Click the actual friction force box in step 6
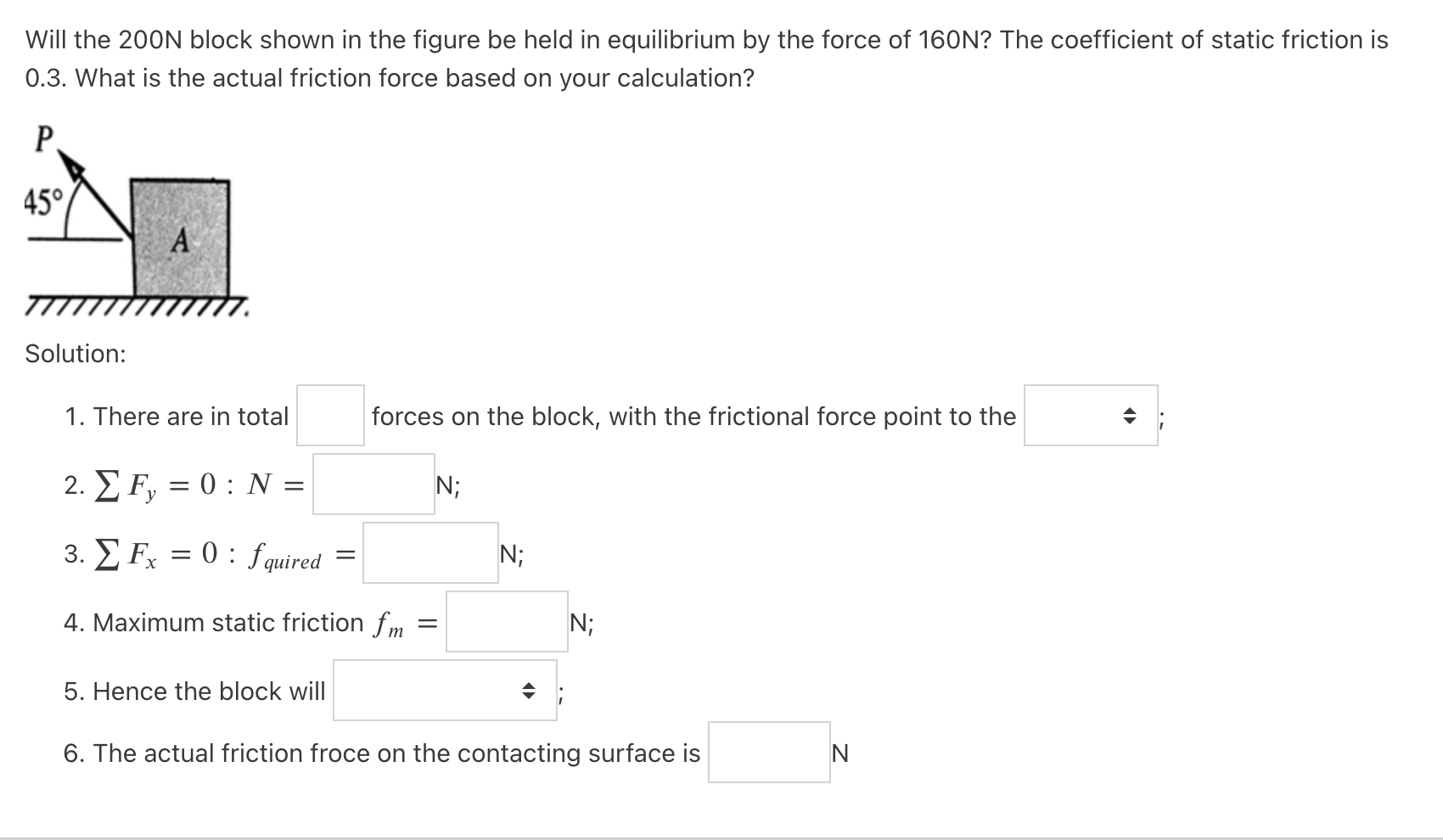The height and width of the screenshot is (840, 1443). (x=768, y=753)
